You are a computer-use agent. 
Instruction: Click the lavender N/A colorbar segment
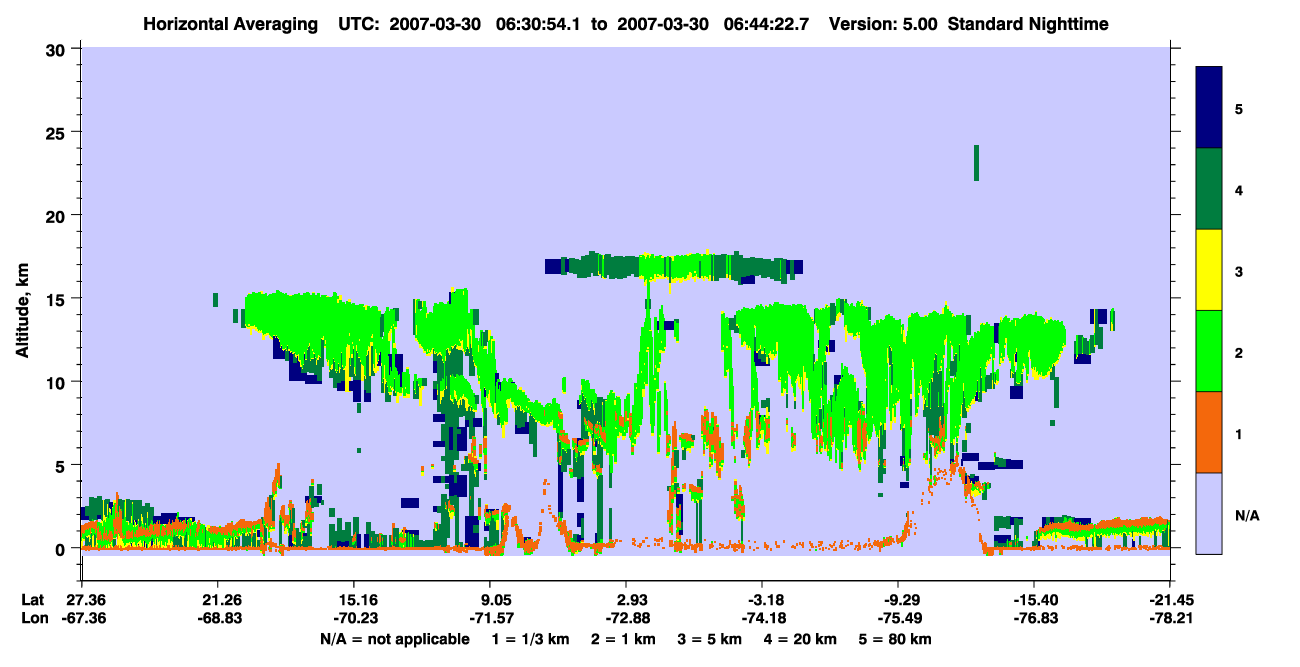1209,513
